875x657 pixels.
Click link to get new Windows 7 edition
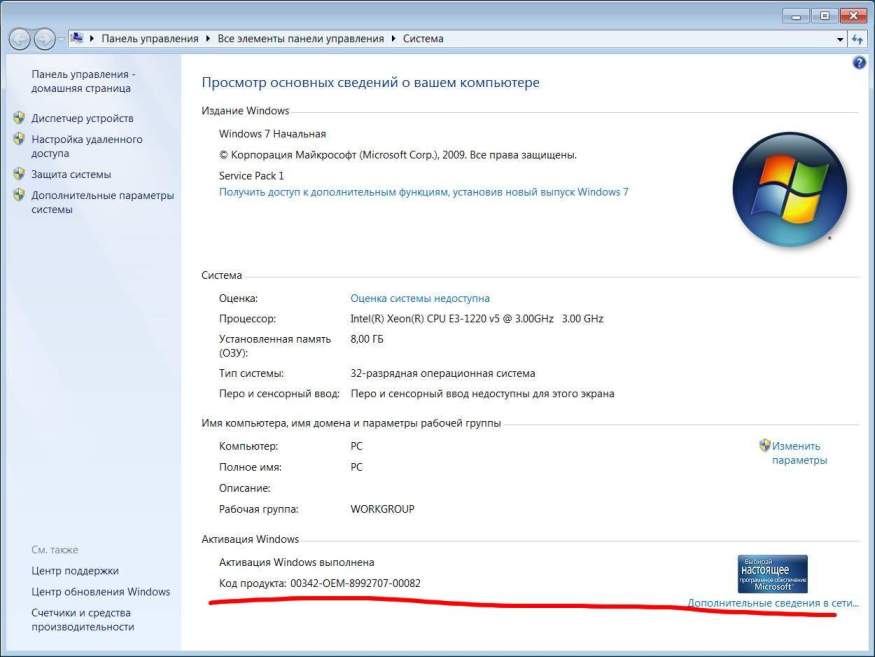coord(424,192)
